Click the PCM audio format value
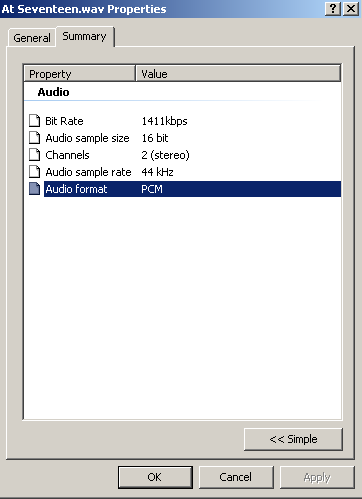Image resolution: width=362 pixels, height=499 pixels. (152, 189)
